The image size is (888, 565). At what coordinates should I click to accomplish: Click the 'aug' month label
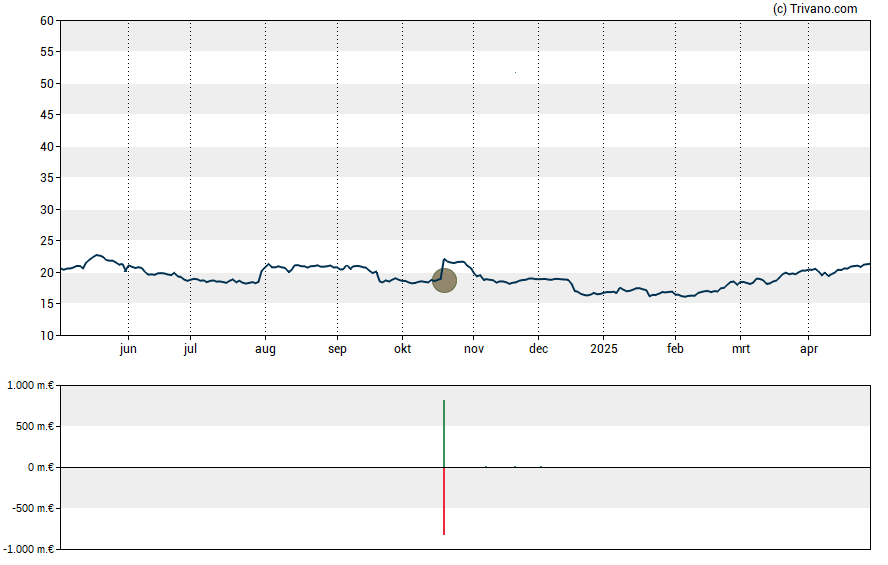click(265, 349)
